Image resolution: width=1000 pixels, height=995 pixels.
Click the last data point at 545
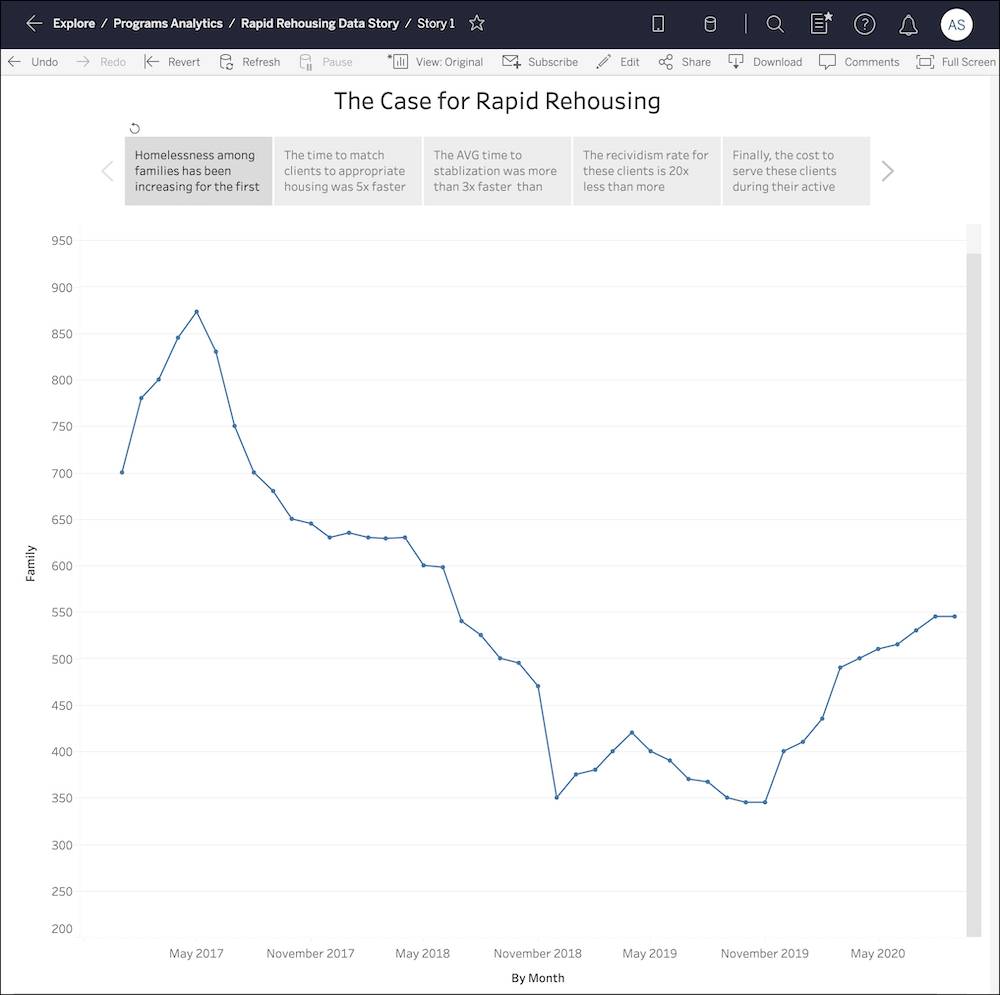coord(955,617)
